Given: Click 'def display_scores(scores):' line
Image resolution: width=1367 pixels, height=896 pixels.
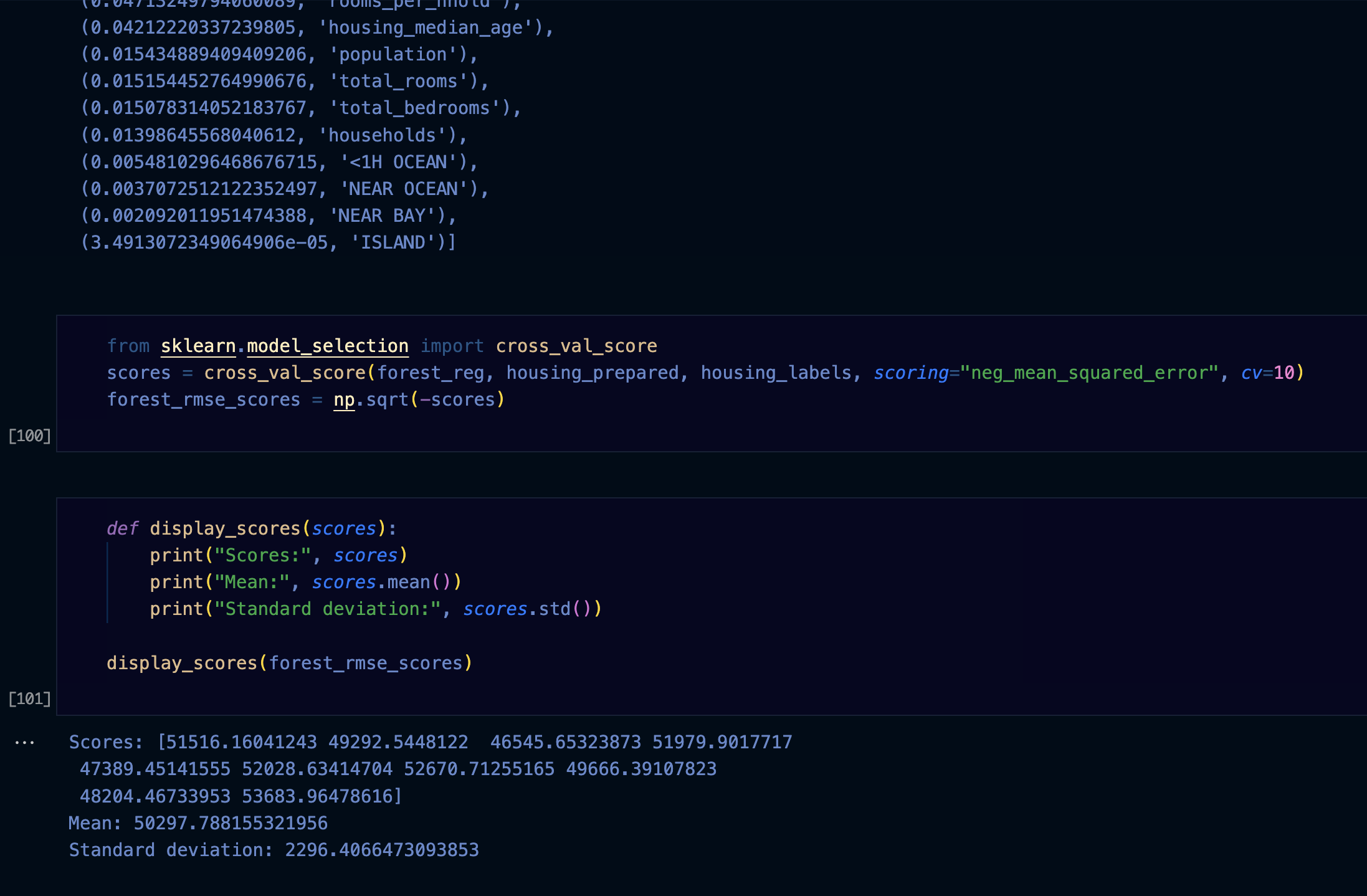Looking at the screenshot, I should (252, 528).
